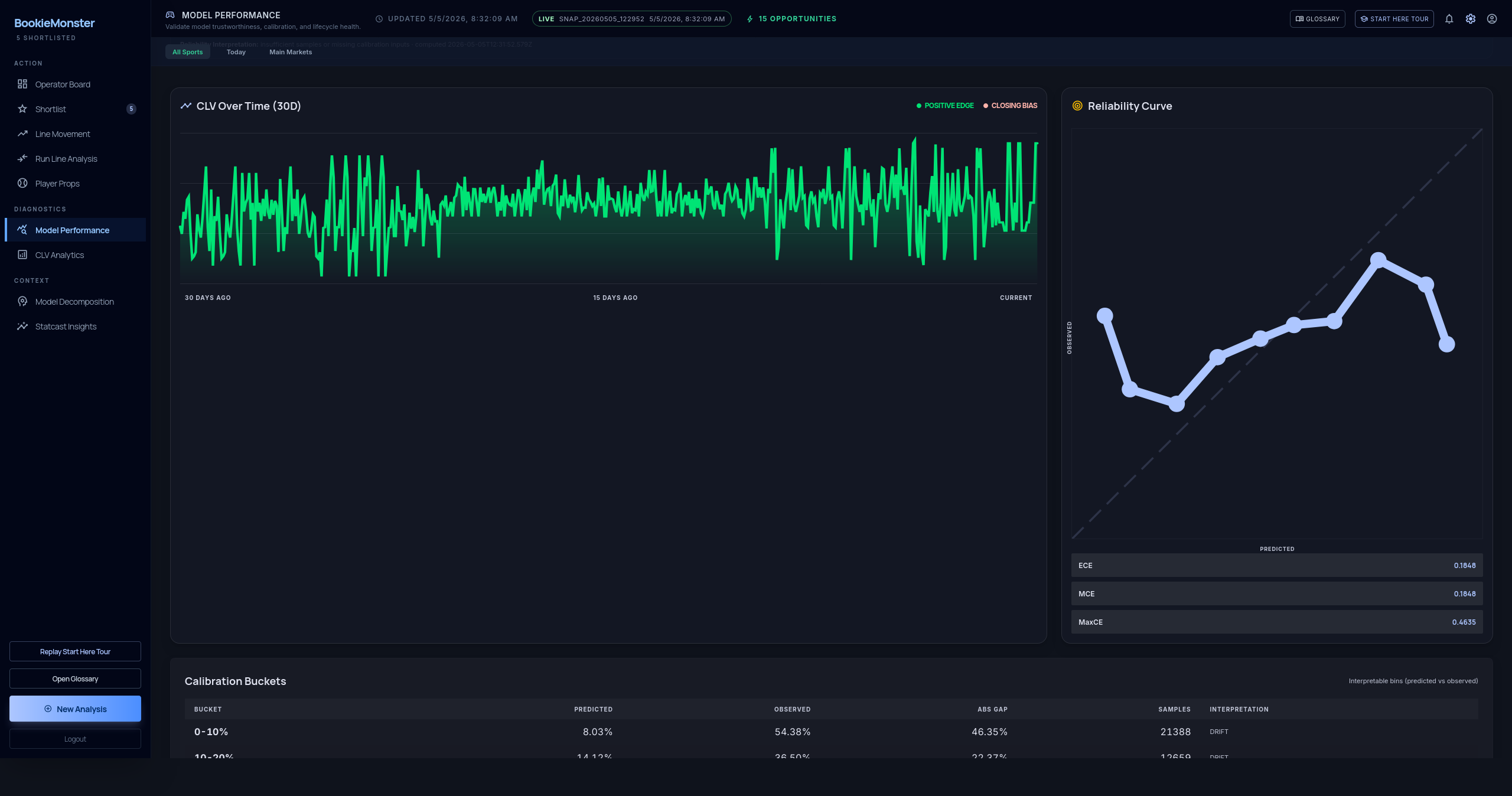Screen dimensions: 1512x796
Task: Open Player Props baseball icon
Action: (x=22, y=183)
